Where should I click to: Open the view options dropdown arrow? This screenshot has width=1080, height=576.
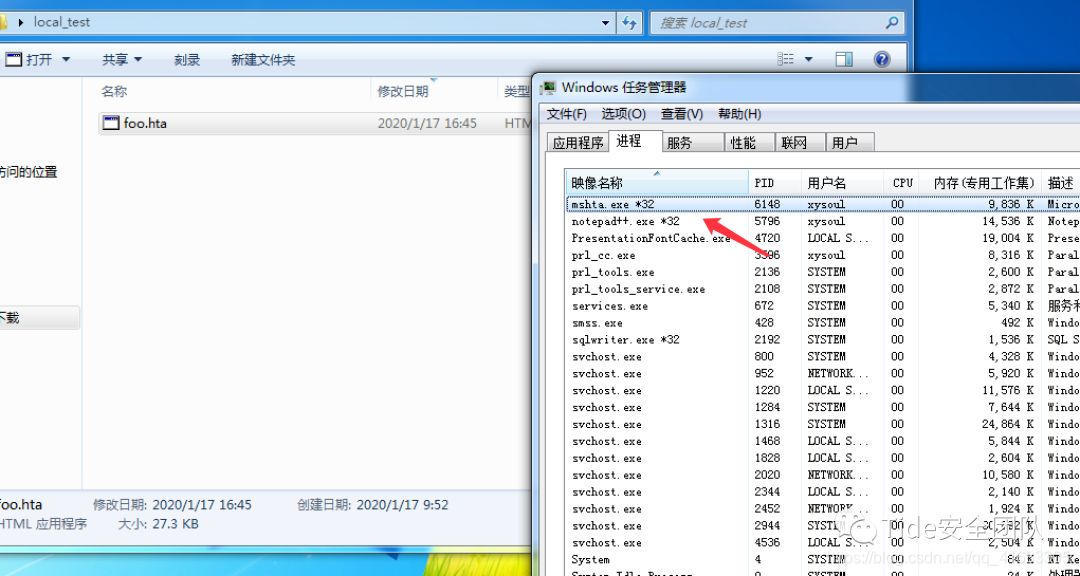(809, 59)
